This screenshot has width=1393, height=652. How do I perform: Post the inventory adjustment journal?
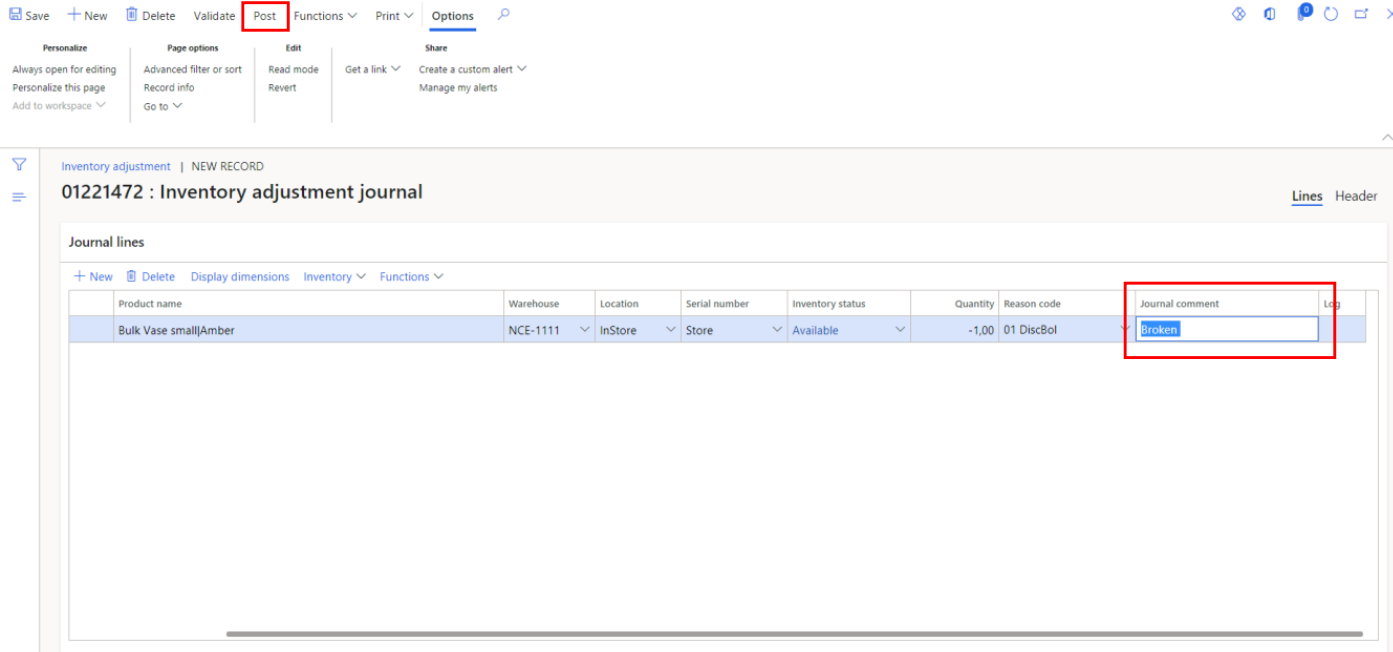[265, 16]
